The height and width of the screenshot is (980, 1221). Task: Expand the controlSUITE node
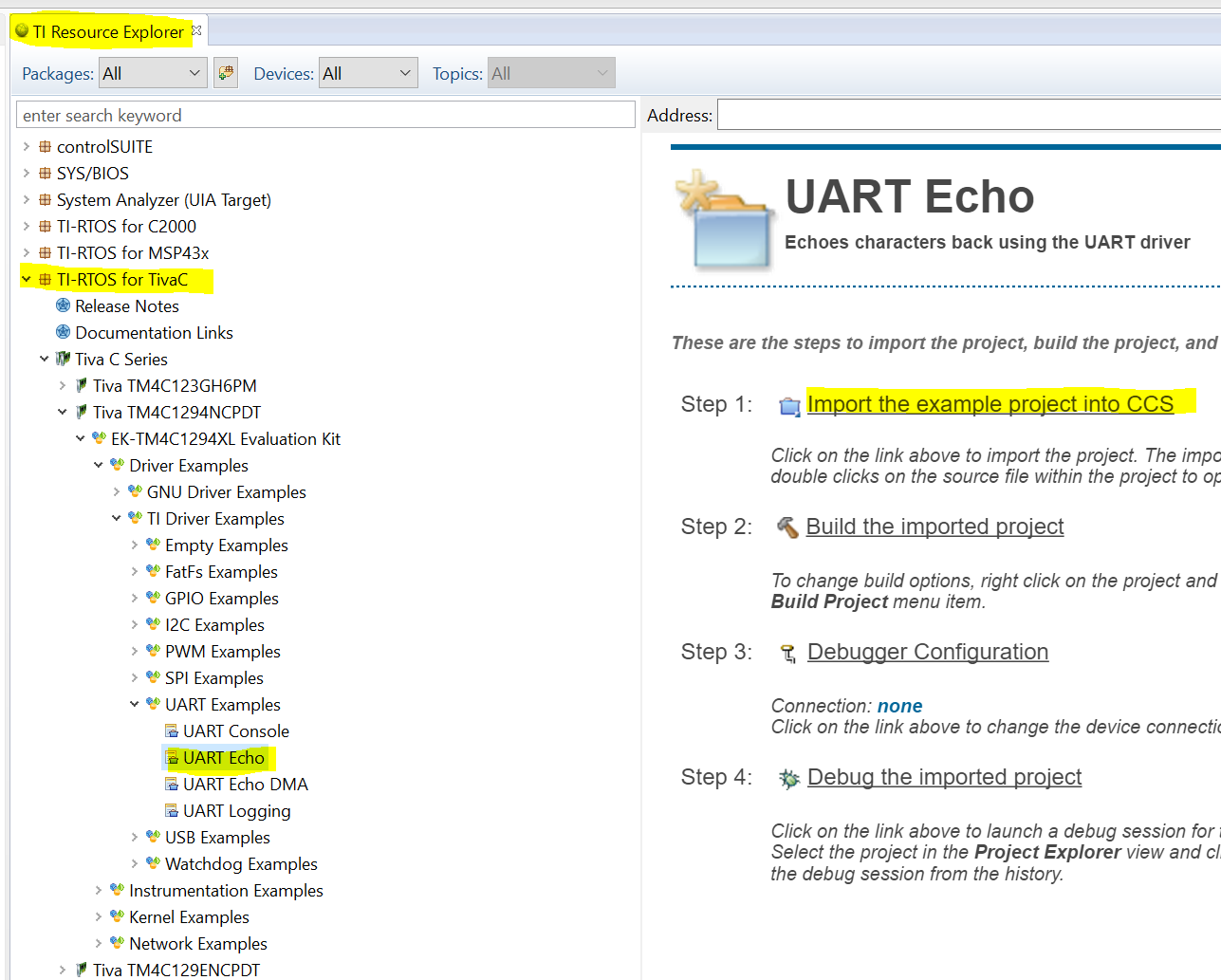click(x=27, y=147)
